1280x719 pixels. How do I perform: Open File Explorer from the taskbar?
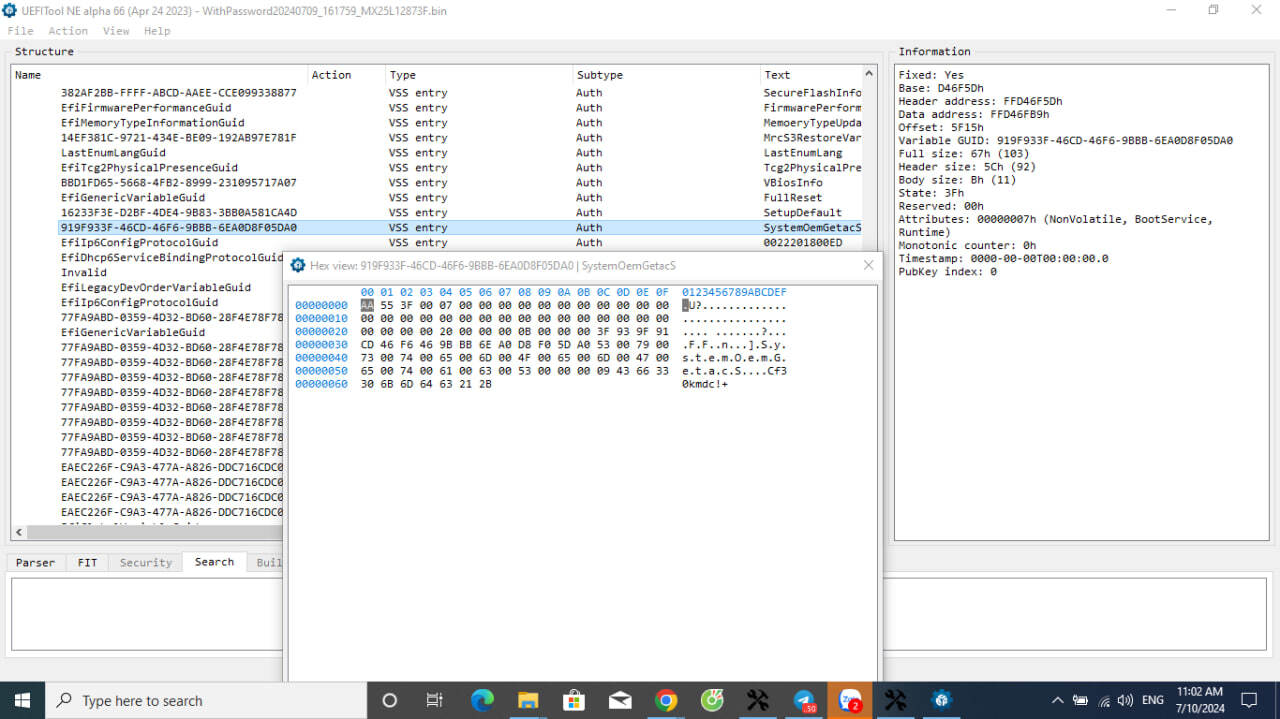(x=528, y=700)
